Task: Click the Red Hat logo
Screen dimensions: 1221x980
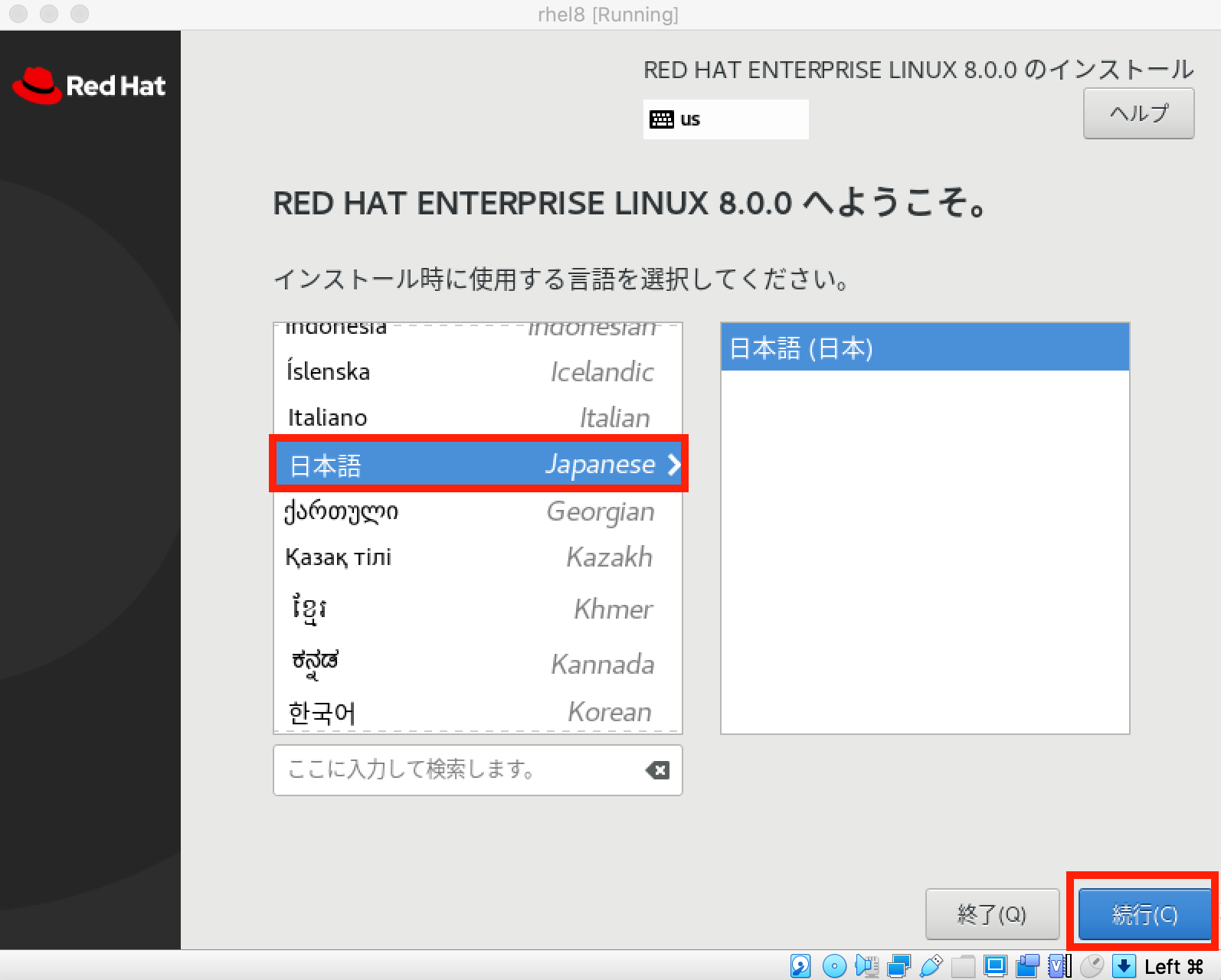Action: tap(89, 86)
